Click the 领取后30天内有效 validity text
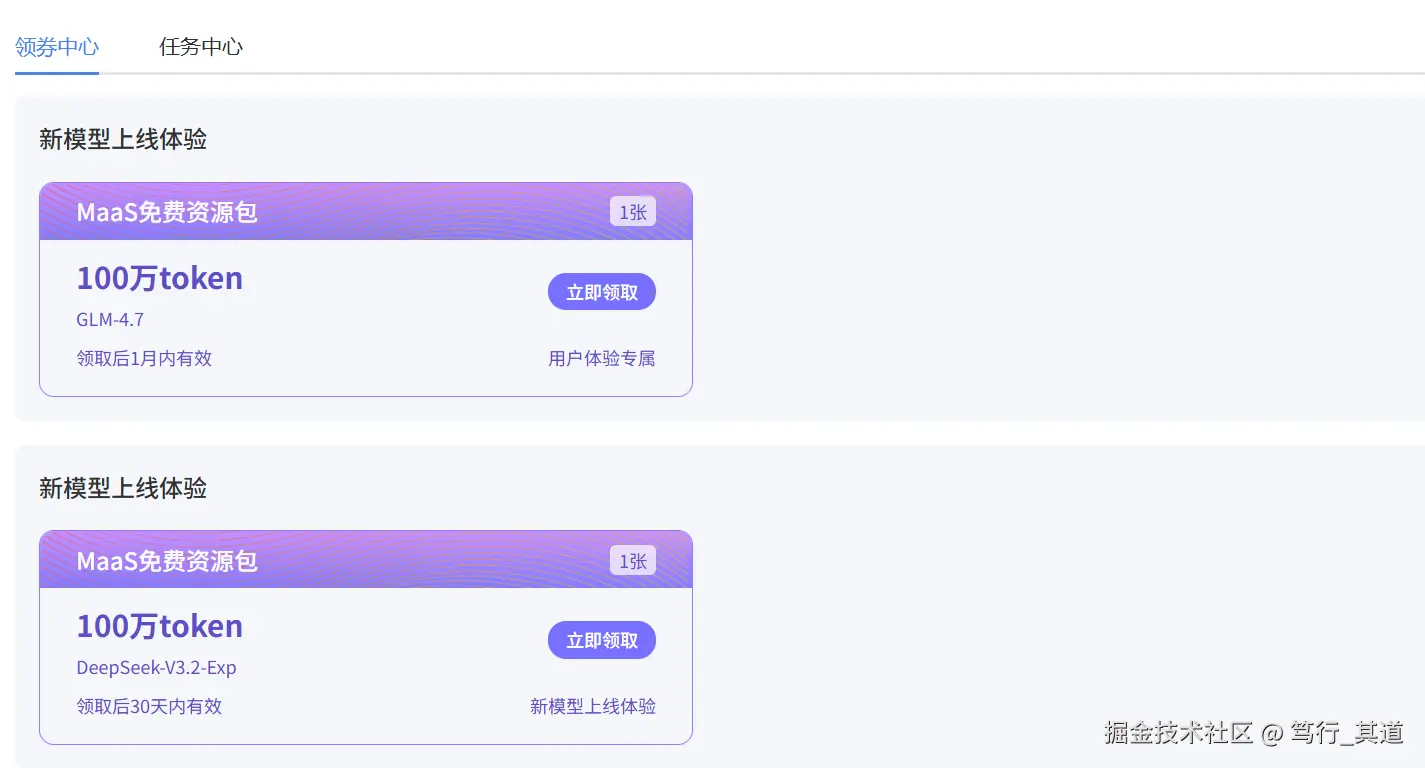Image resolution: width=1425 pixels, height=768 pixels. click(x=149, y=706)
